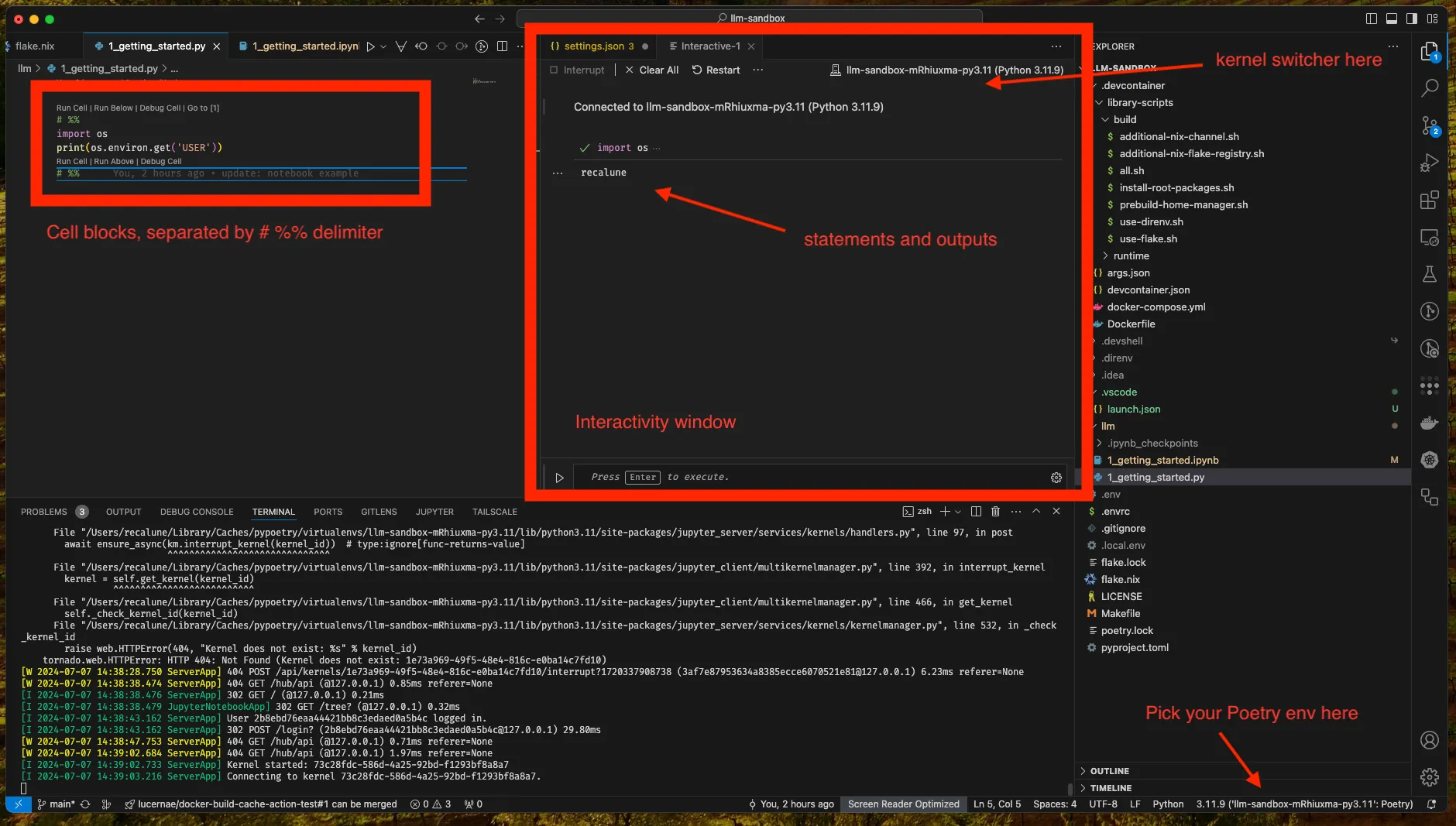The image size is (1456, 826).
Task: Open notifications bell in status bar
Action: pos(1431,804)
